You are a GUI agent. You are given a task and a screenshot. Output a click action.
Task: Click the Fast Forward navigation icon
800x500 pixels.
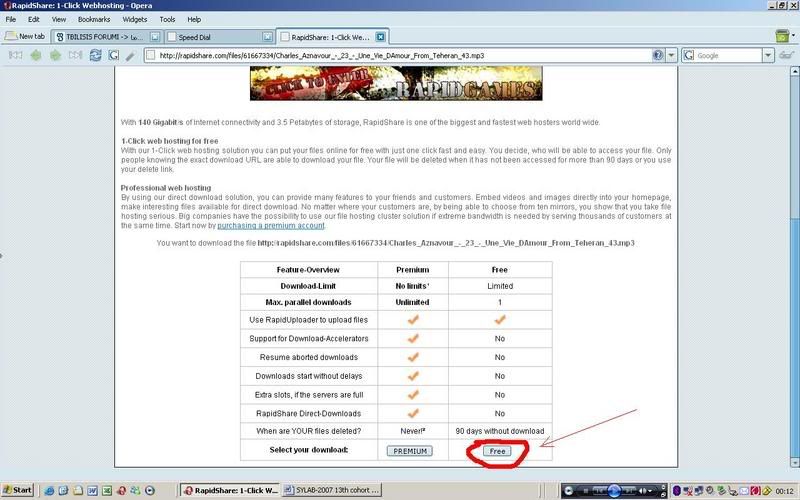click(76, 55)
